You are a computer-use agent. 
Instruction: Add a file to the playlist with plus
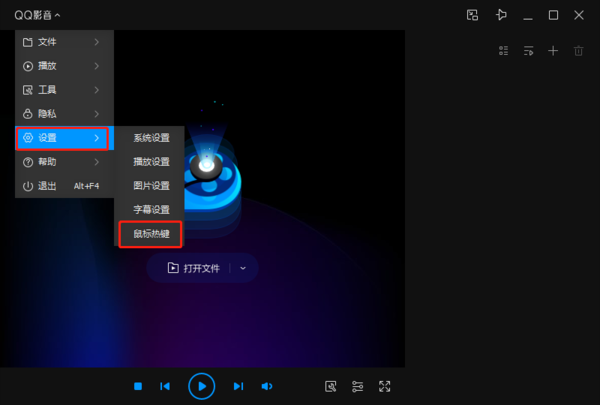[x=553, y=51]
